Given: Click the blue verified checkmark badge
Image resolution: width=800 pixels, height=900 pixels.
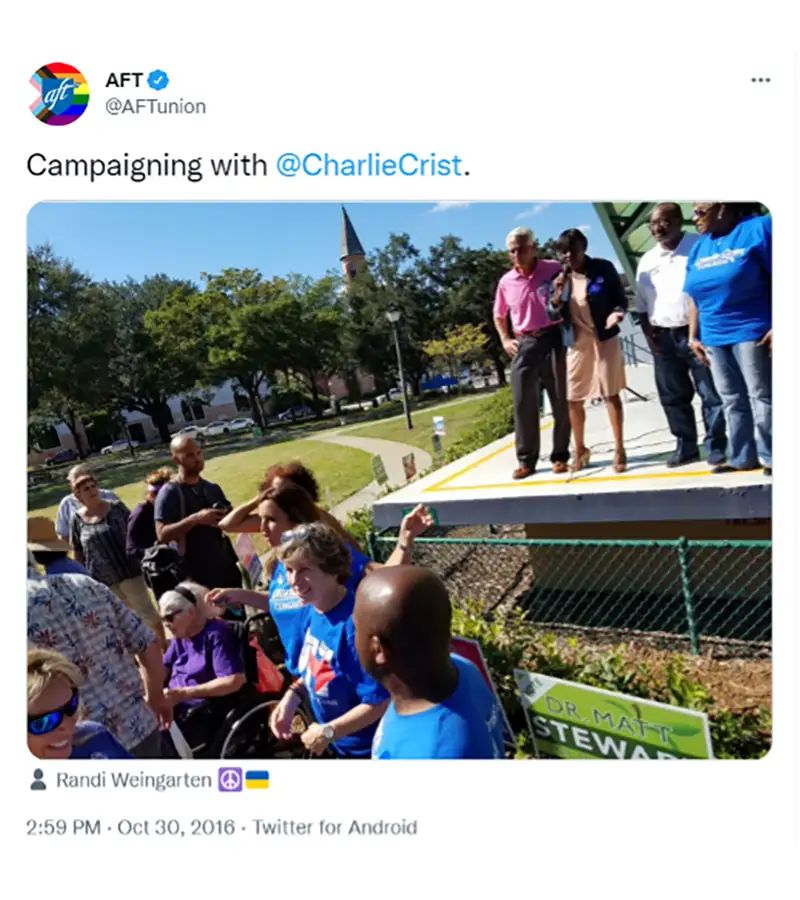Looking at the screenshot, I should click(x=158, y=80).
